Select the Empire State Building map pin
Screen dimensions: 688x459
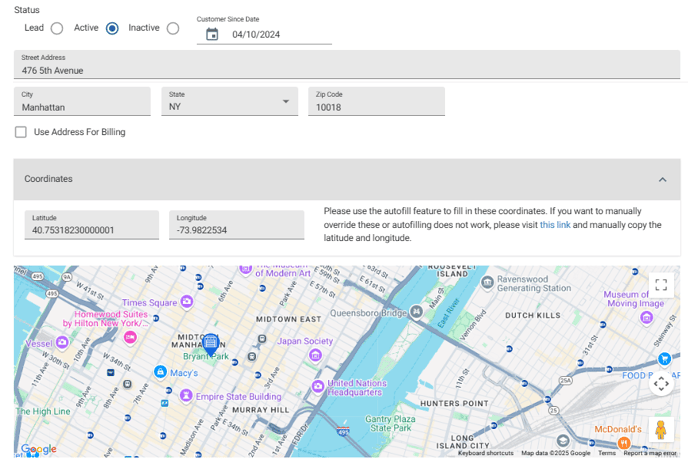186,396
